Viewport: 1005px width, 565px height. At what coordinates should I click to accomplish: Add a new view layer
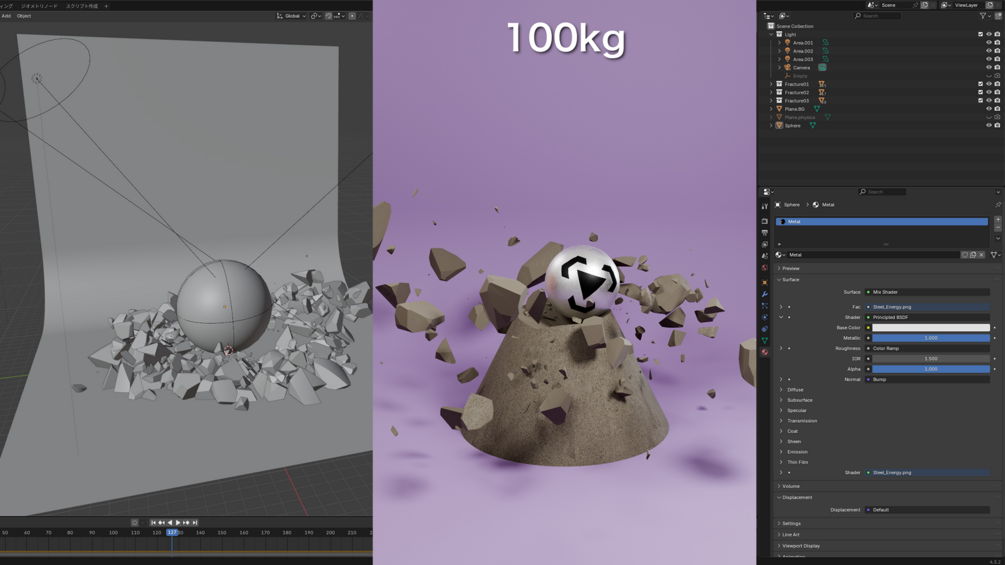pos(990,5)
